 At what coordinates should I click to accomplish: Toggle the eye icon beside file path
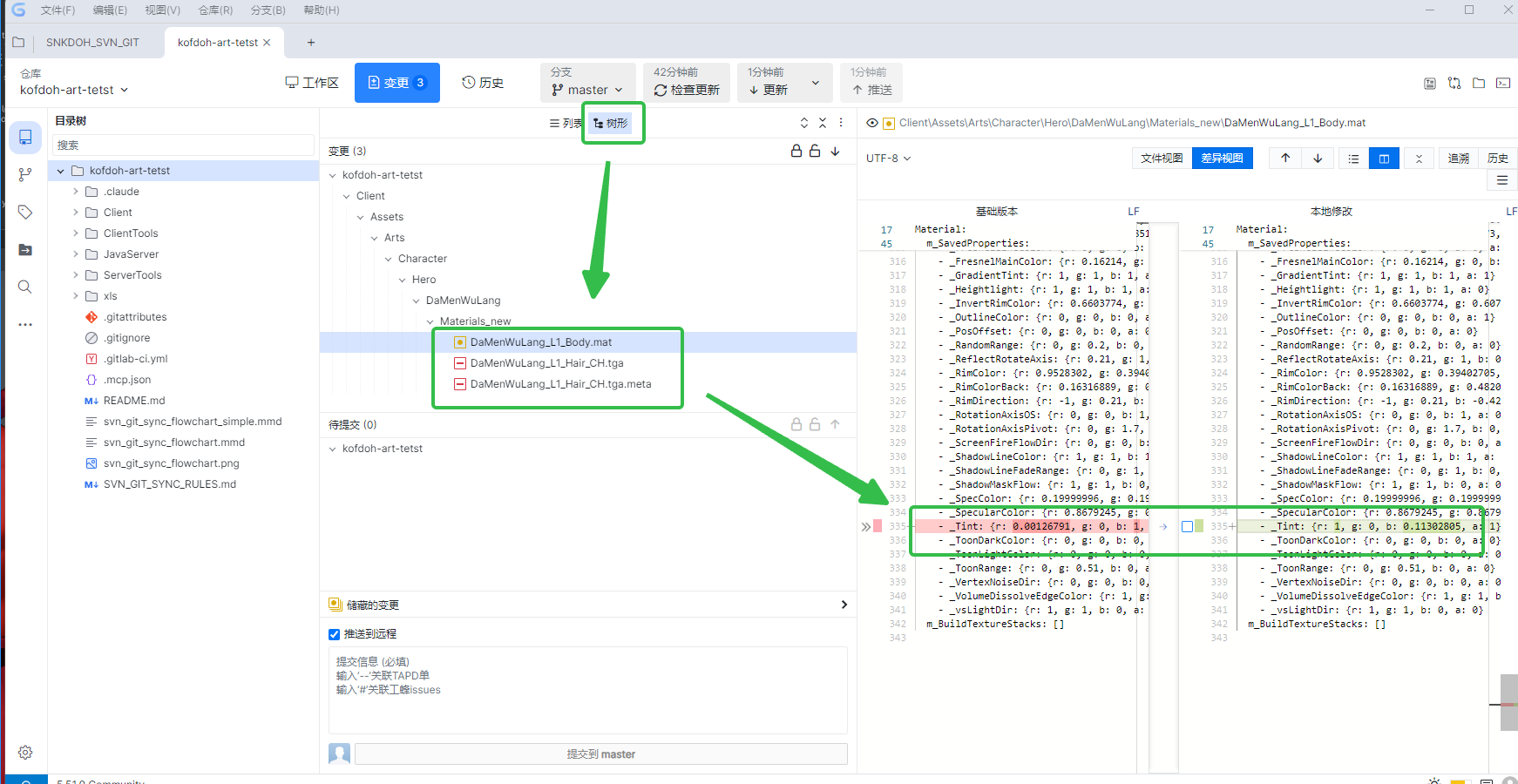pyautogui.click(x=871, y=123)
